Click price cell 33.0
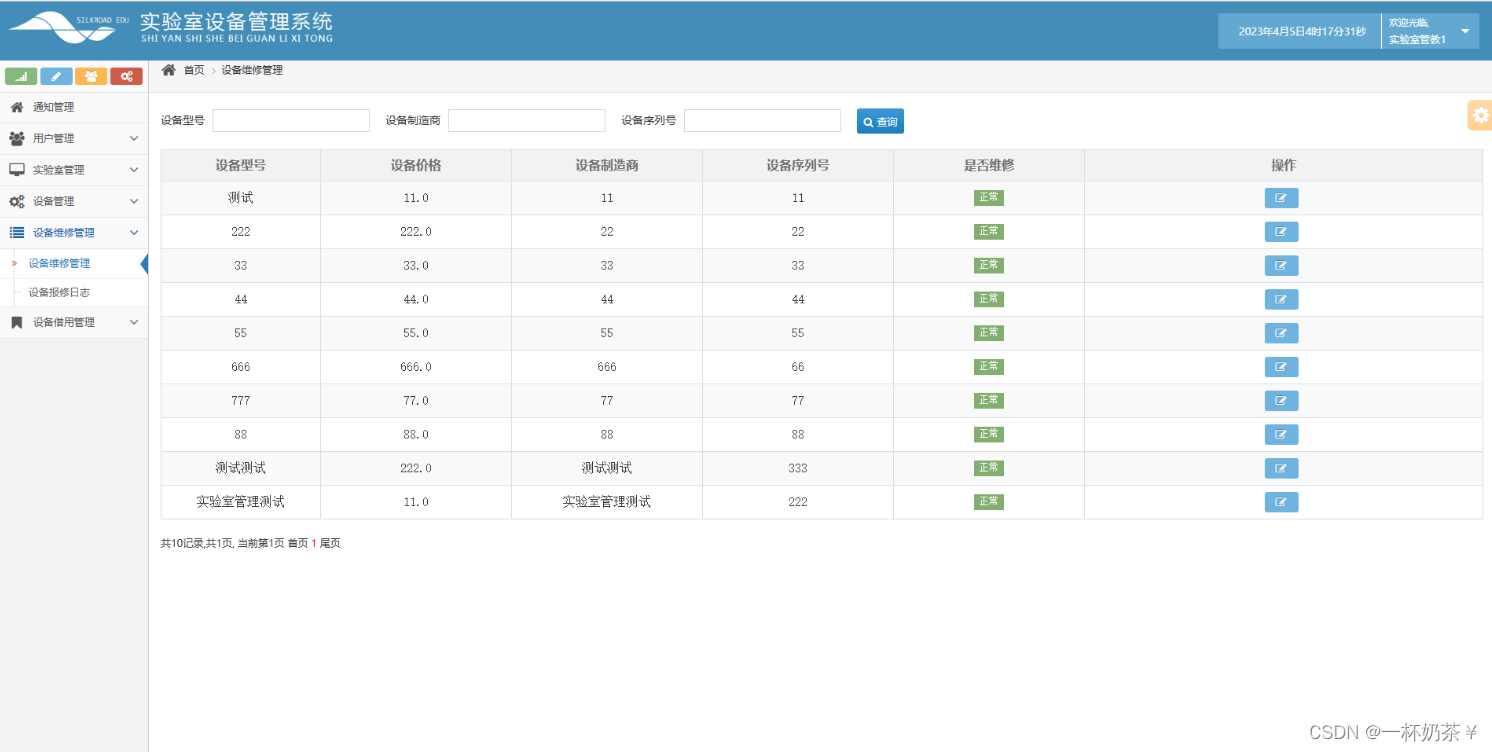 [x=416, y=266]
